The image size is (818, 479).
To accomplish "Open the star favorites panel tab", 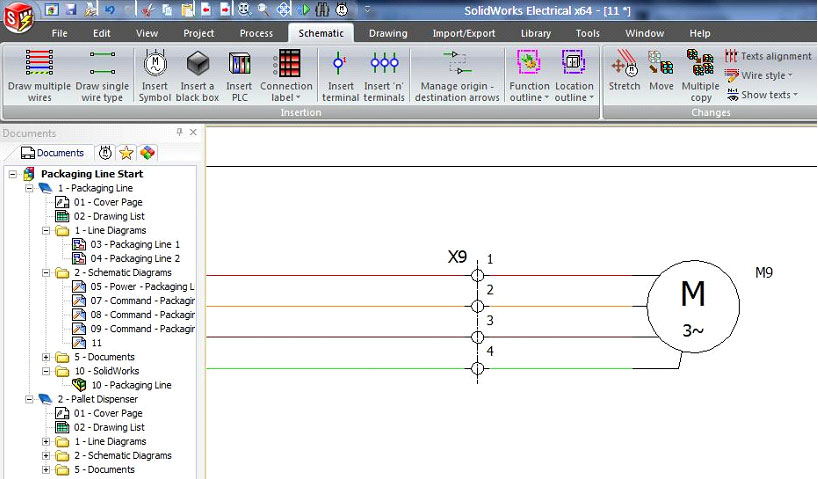I will click(x=126, y=153).
